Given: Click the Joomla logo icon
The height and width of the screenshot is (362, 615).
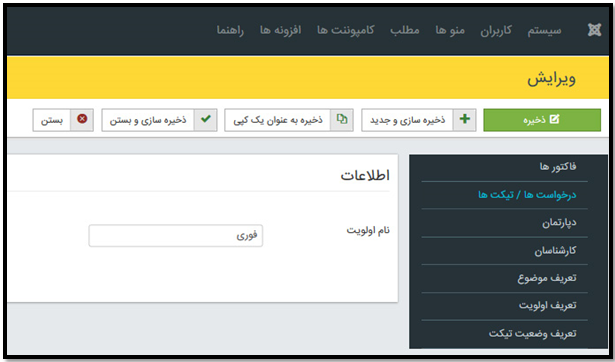Looking at the screenshot, I should pos(594,30).
